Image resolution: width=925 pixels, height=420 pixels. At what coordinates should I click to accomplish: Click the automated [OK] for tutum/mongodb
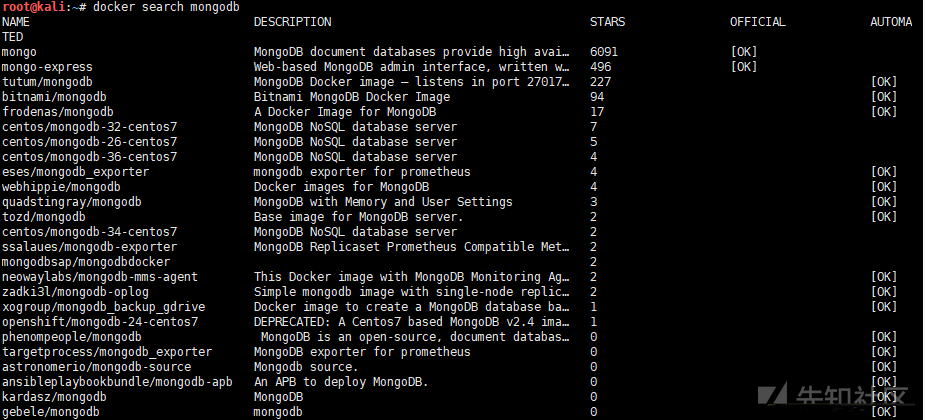click(x=884, y=82)
